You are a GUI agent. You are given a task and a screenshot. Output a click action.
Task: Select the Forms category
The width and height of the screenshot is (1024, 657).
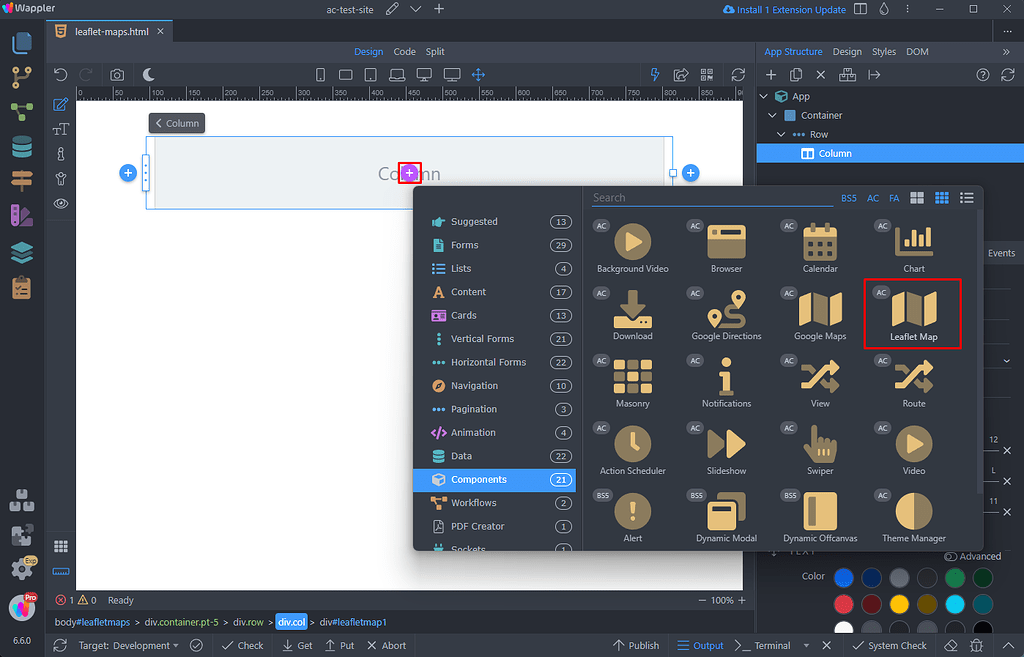[464, 245]
